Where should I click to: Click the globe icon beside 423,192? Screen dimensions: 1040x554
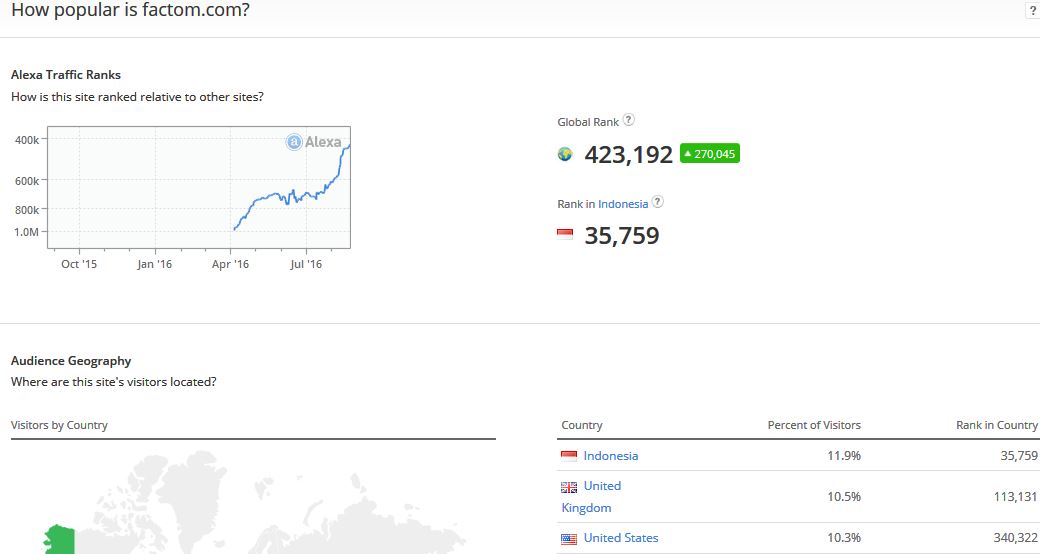[565, 155]
